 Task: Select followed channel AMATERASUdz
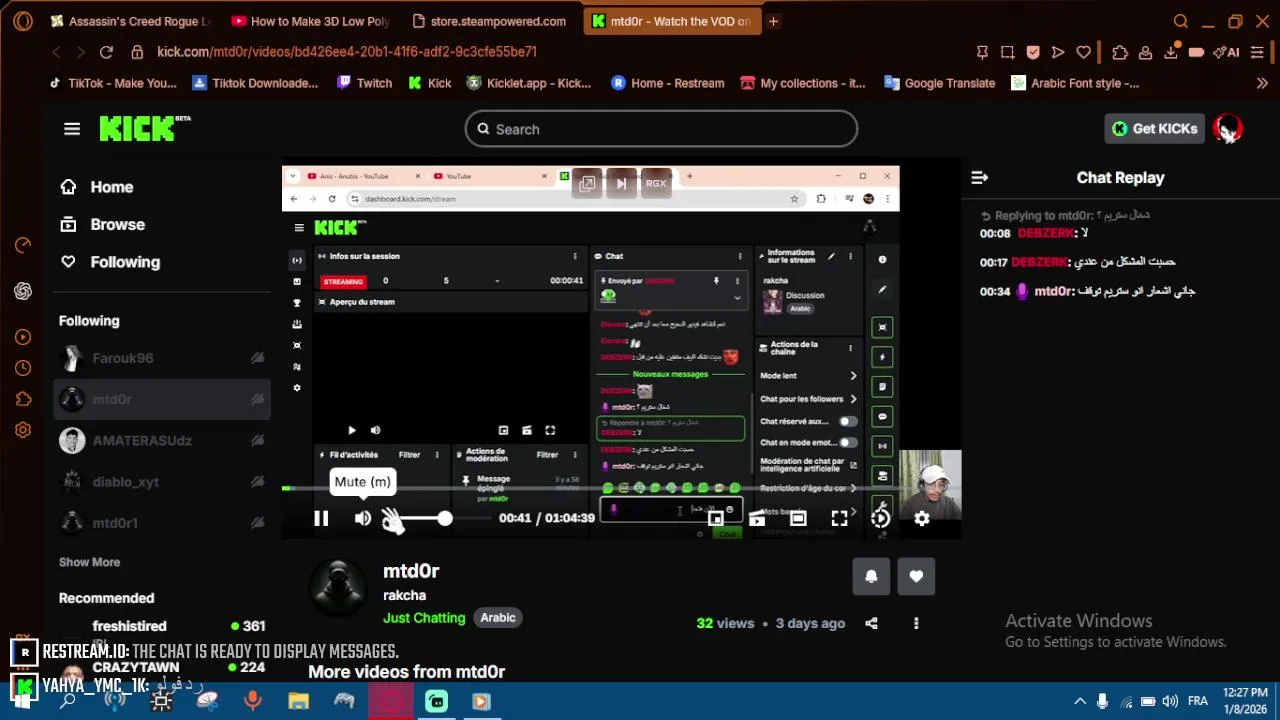160,440
